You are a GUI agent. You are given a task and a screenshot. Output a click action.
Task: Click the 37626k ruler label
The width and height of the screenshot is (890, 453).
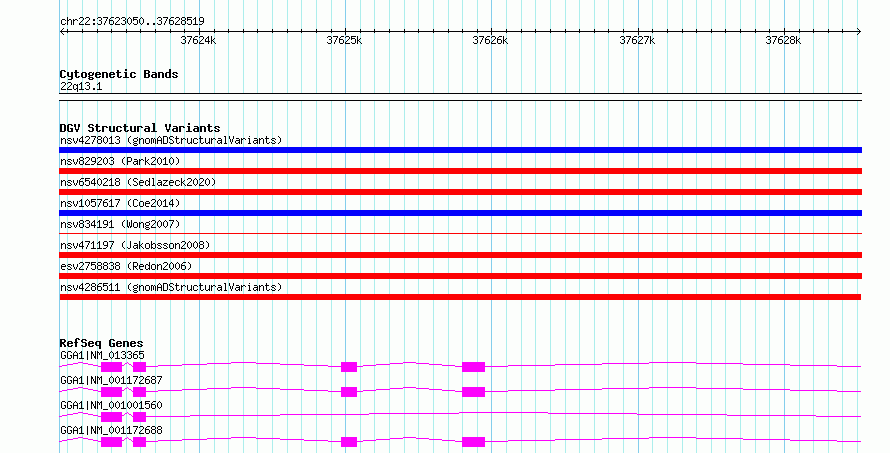coord(490,40)
